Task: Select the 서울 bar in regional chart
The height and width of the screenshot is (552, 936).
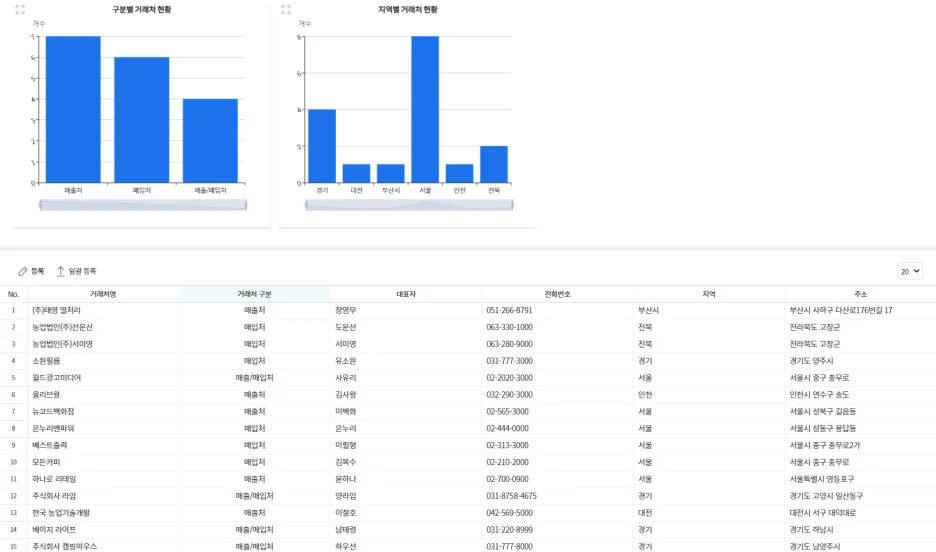Action: [425, 110]
